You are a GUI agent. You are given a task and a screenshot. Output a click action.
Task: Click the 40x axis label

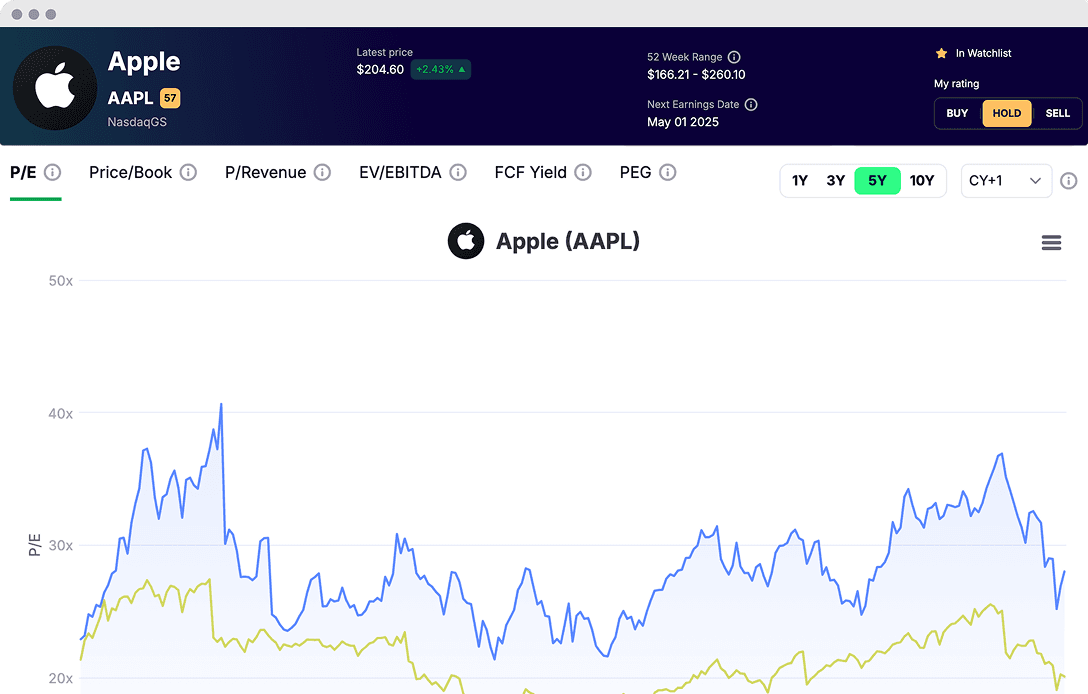pos(60,414)
